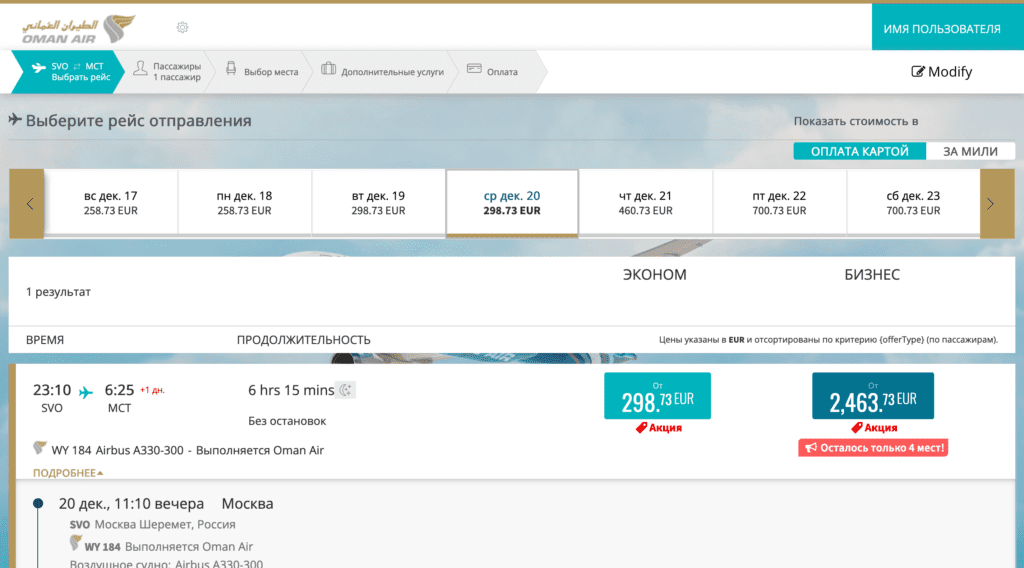This screenshot has width=1024, height=568.
Task: Click the credit card icon for Оплата
Action: tap(474, 69)
